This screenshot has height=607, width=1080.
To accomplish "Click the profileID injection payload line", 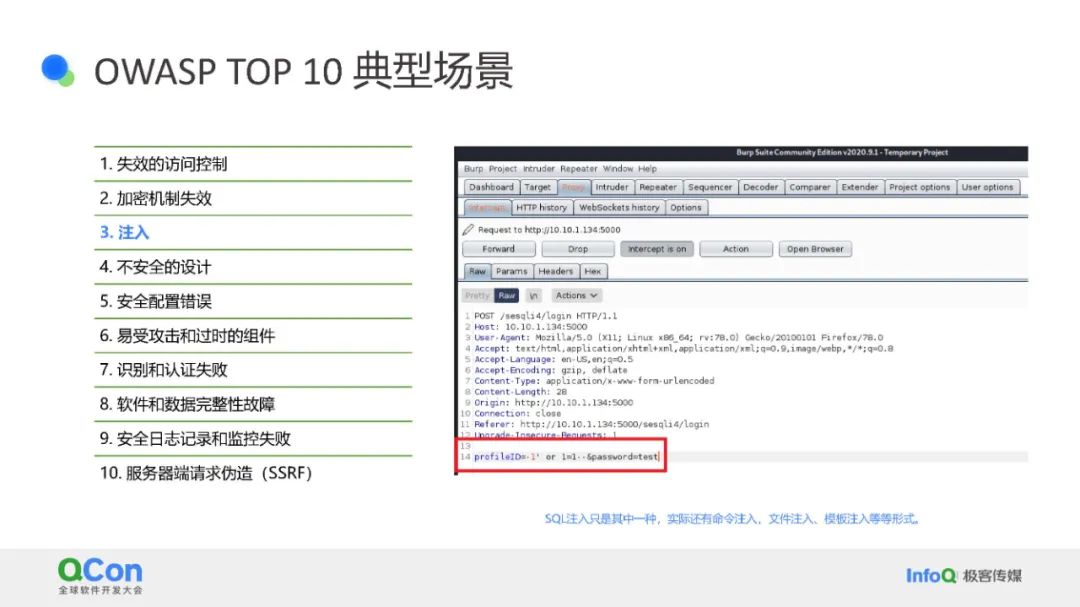I will pyautogui.click(x=566, y=457).
